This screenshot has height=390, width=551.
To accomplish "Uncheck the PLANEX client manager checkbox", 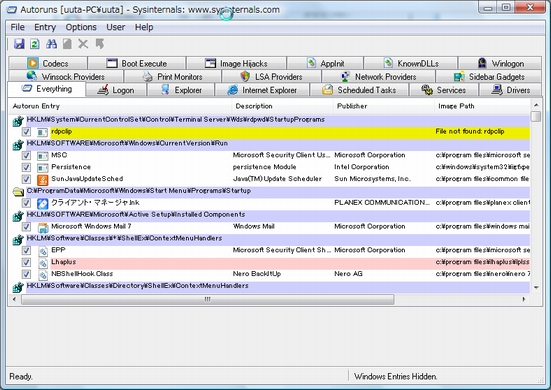I will tap(26, 203).
